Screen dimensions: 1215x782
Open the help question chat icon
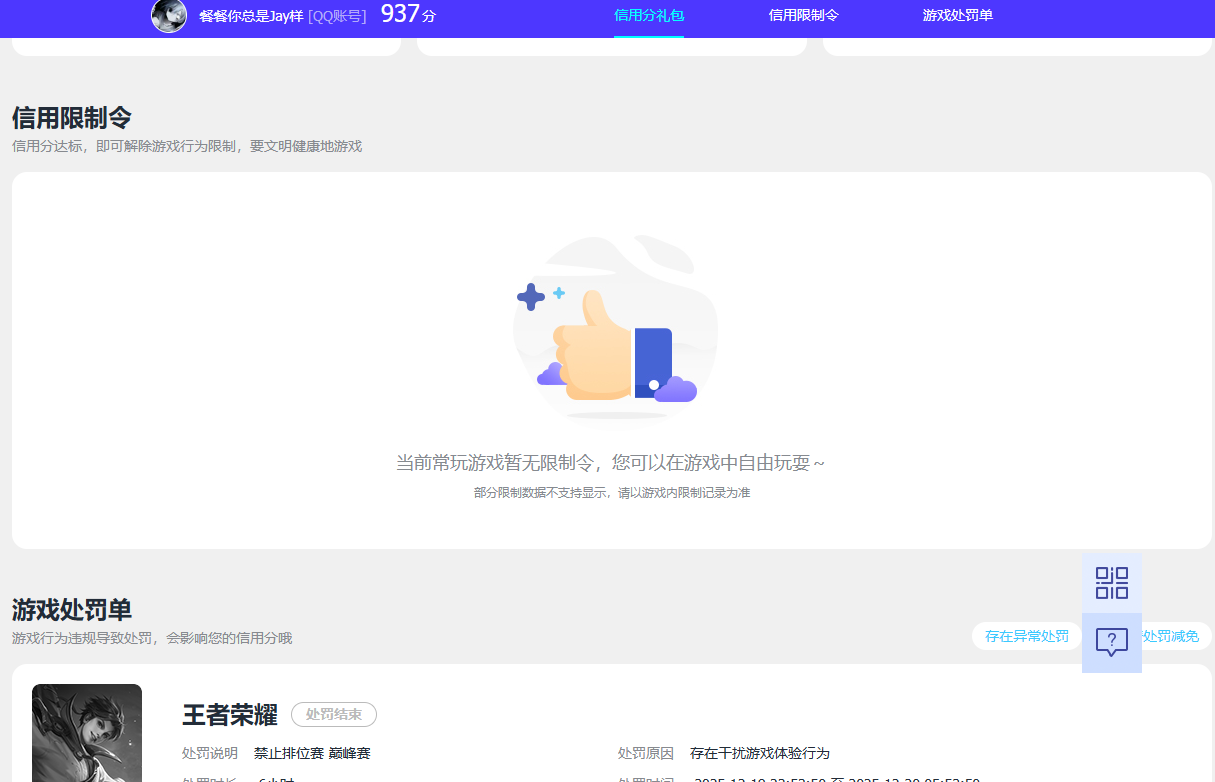coord(1112,643)
